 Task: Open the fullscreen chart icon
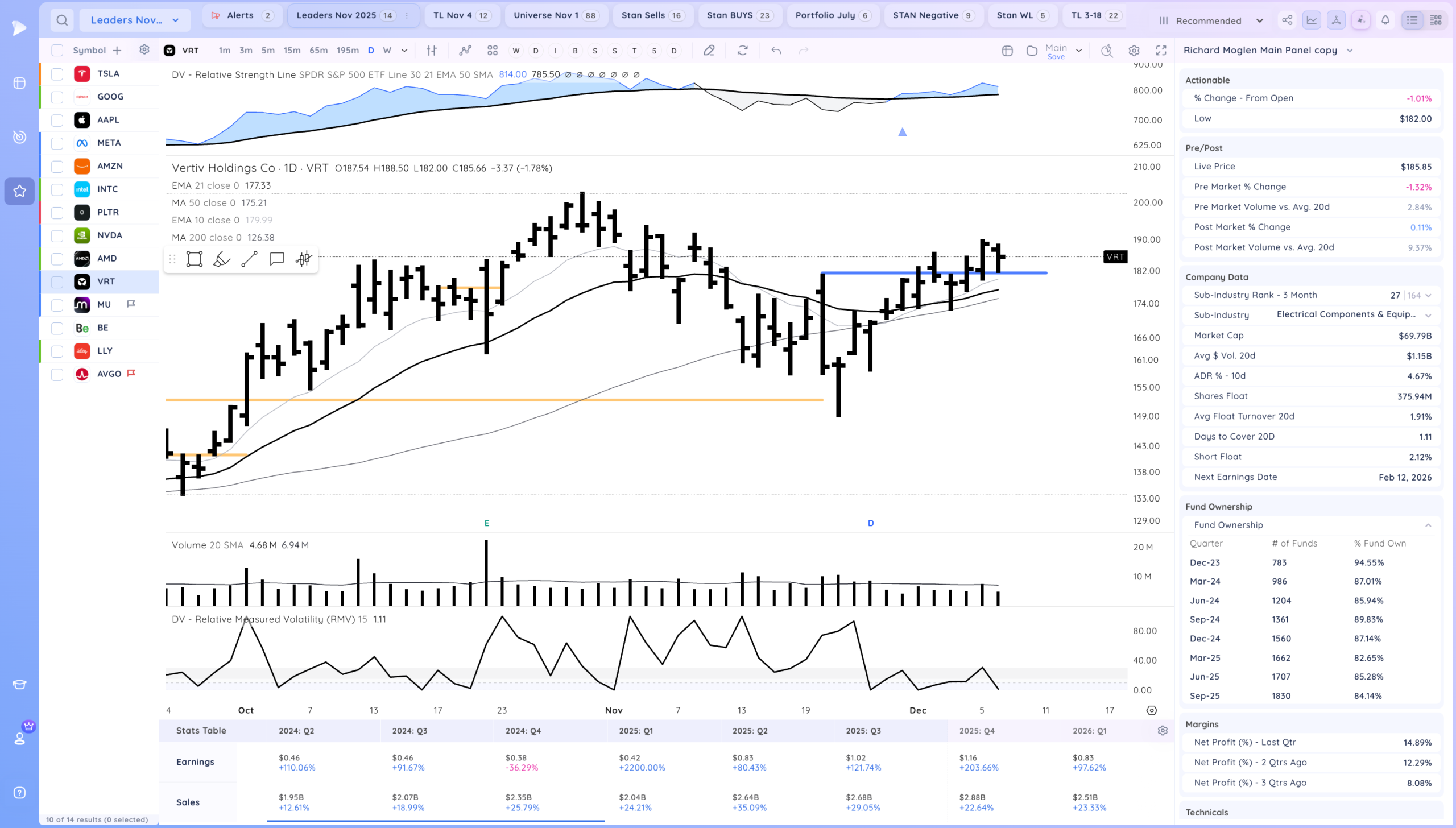click(x=1161, y=51)
